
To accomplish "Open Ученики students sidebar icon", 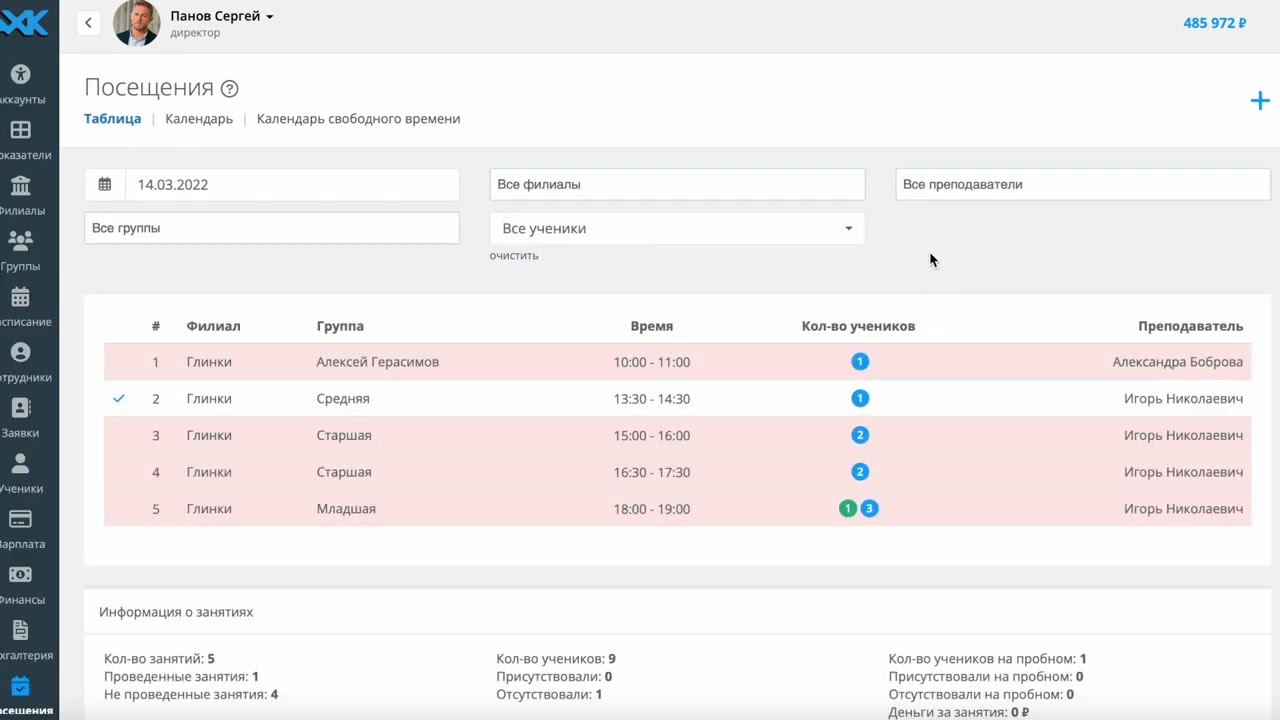I will (x=20, y=464).
